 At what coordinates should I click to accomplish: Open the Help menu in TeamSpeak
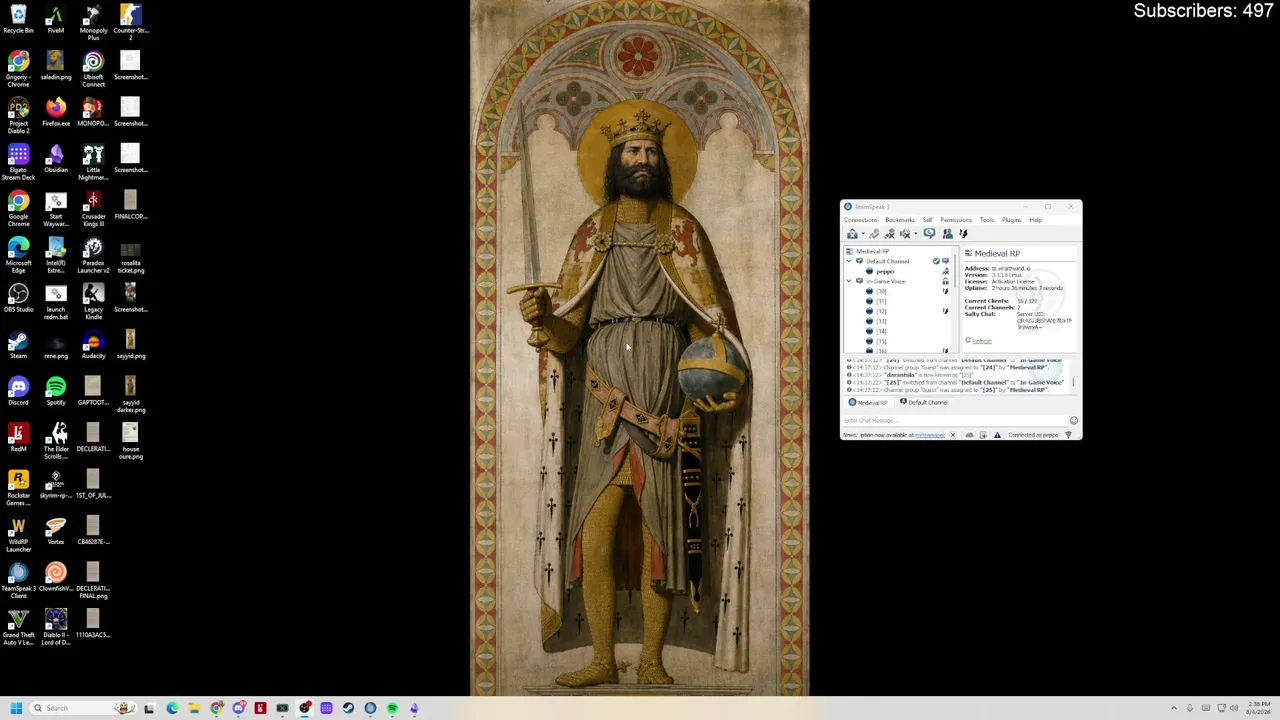(x=1035, y=220)
